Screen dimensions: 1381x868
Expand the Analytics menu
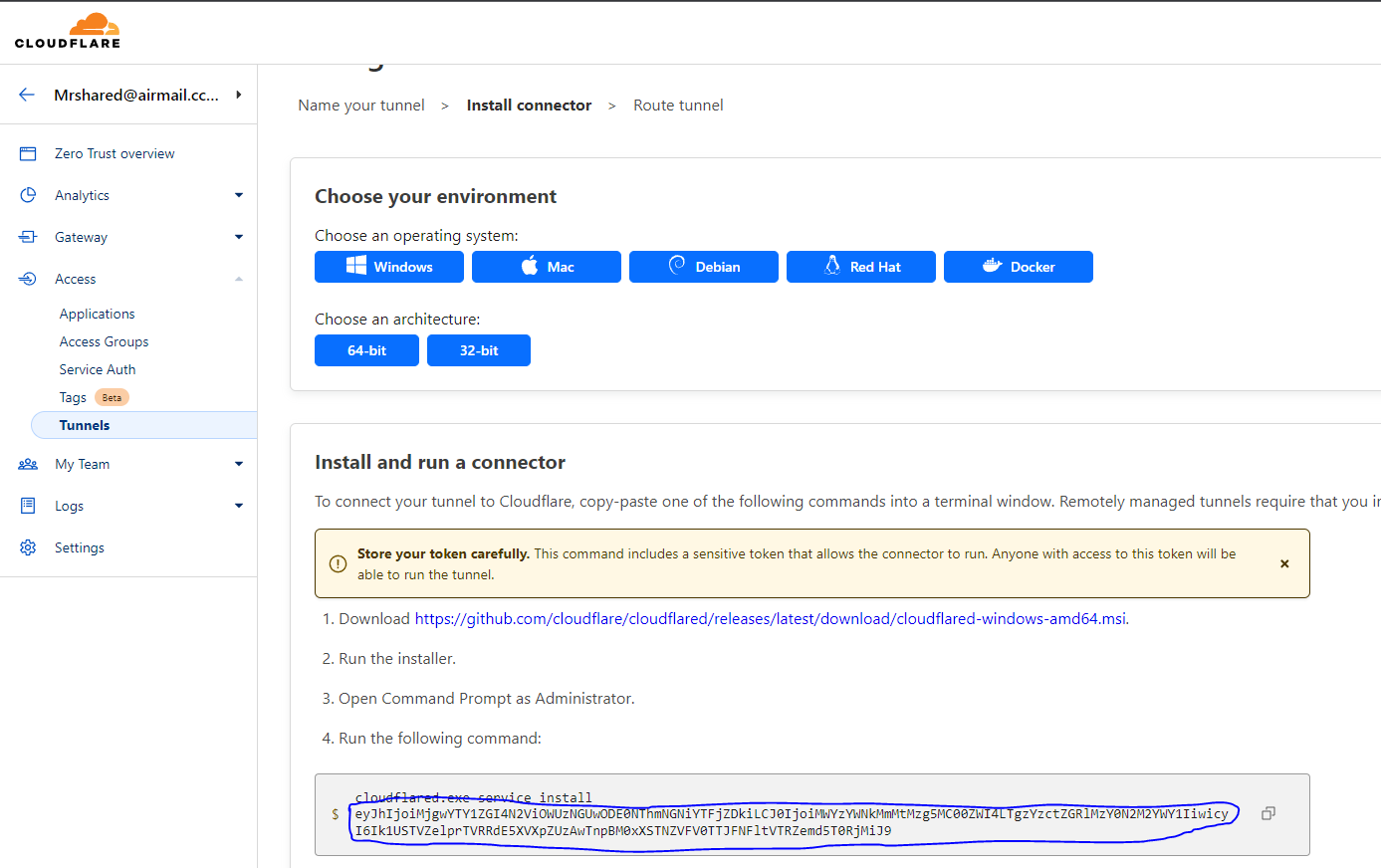click(239, 195)
